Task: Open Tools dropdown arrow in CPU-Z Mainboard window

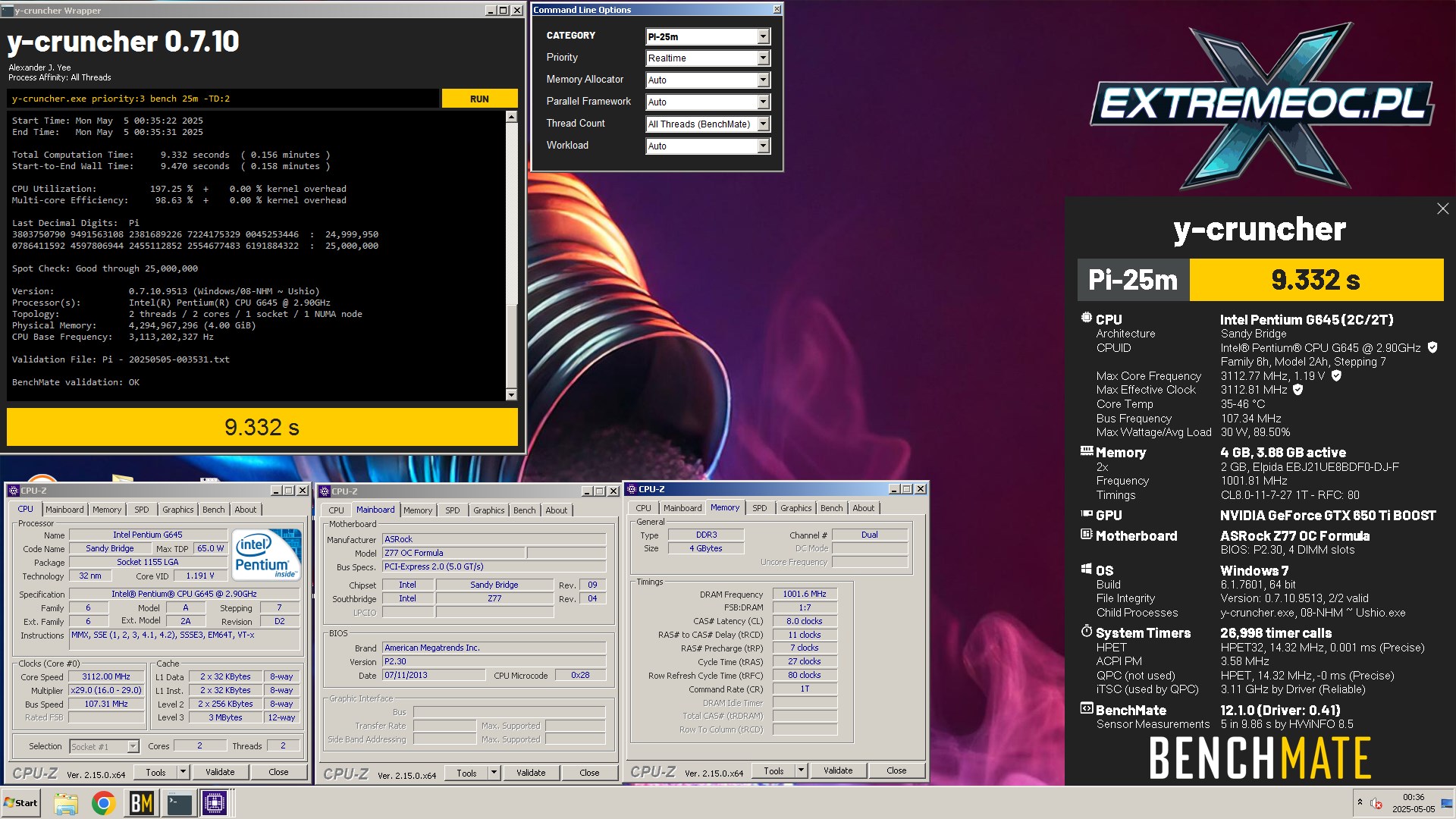Action: click(494, 773)
